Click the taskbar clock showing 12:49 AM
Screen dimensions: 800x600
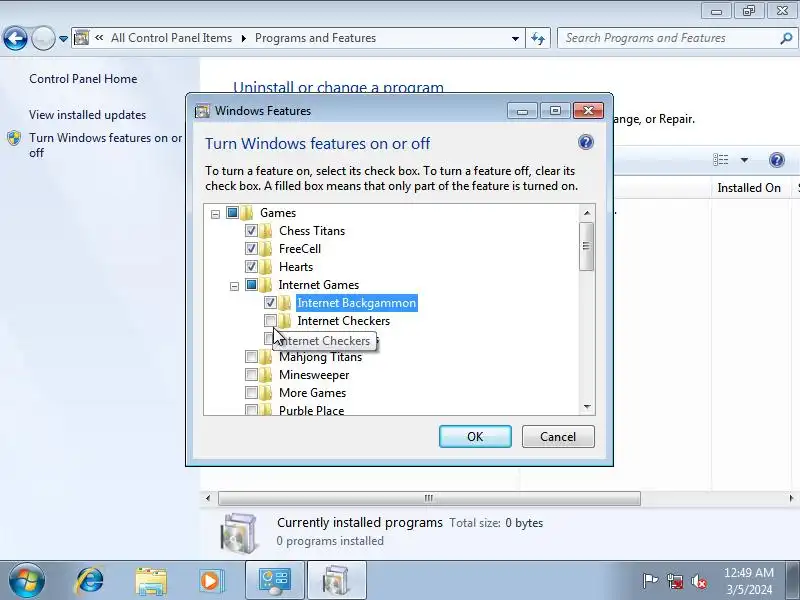(749, 581)
